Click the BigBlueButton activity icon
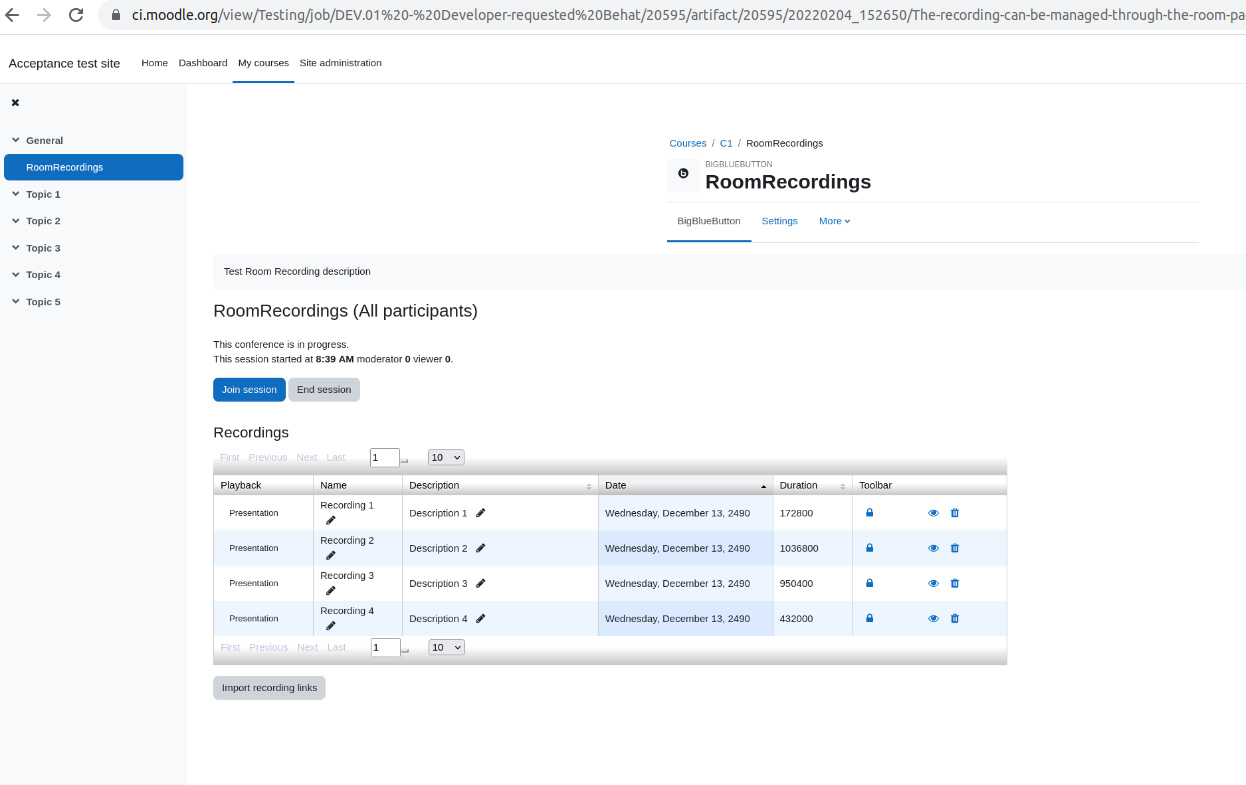 684,174
